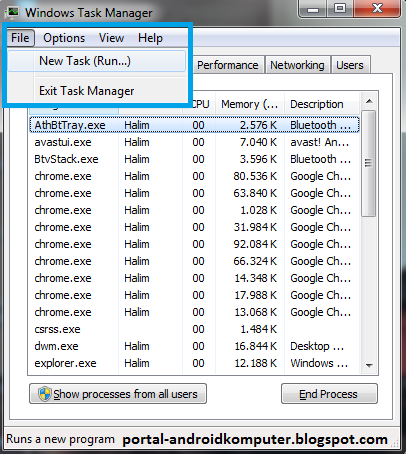Viewport: 406px width, 454px height.
Task: Select the csrss.exe process
Action: click(x=194, y=329)
